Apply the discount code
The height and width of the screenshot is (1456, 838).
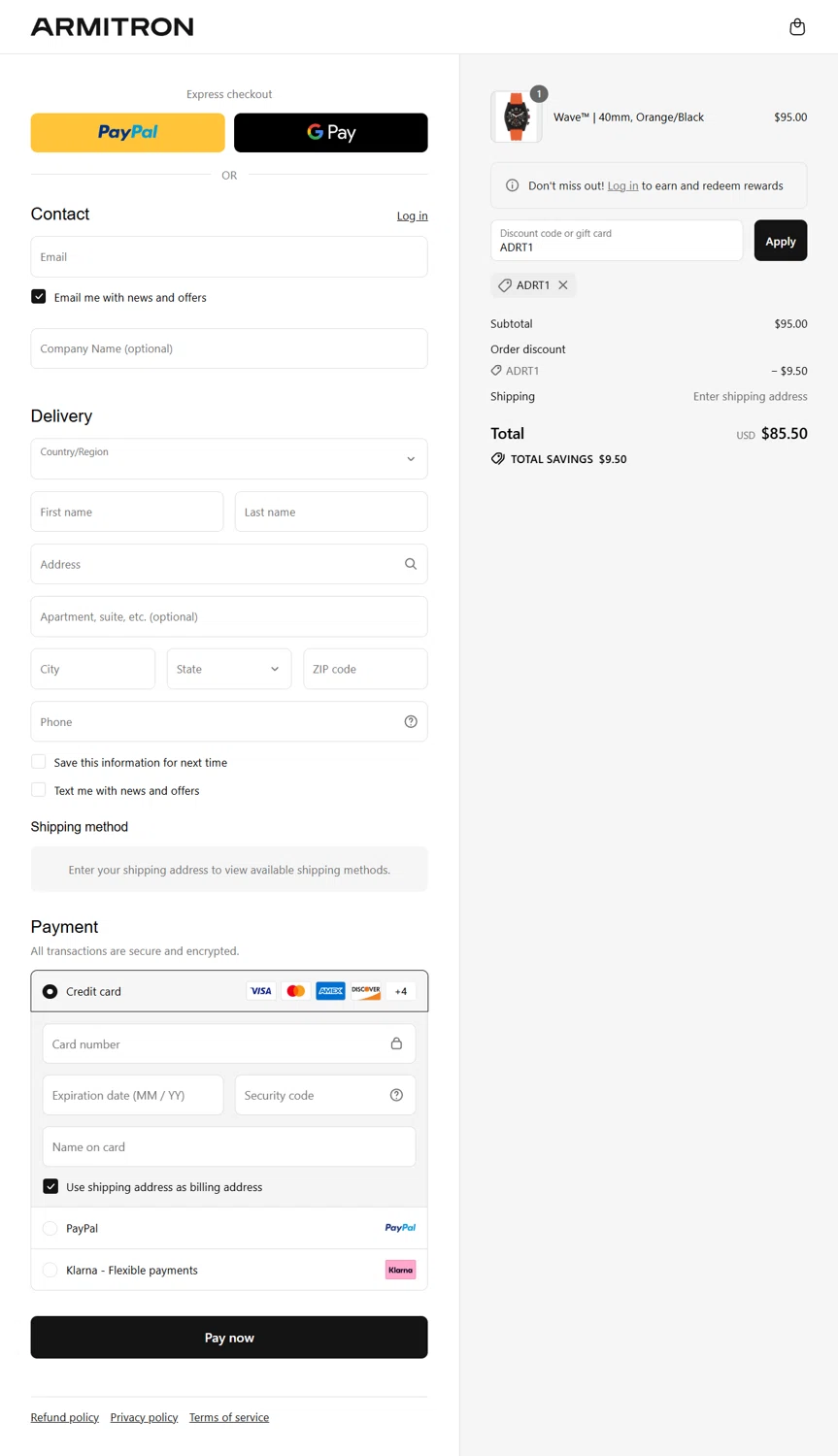point(781,241)
